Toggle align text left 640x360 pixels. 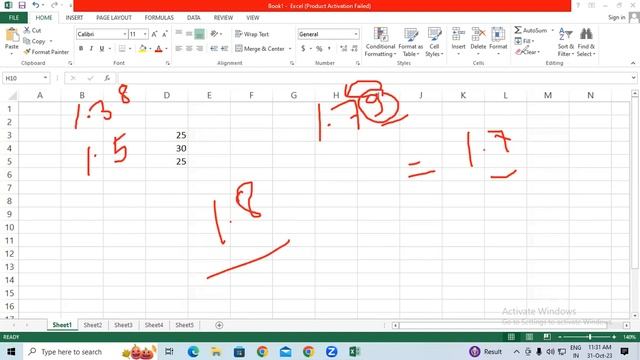coord(178,49)
